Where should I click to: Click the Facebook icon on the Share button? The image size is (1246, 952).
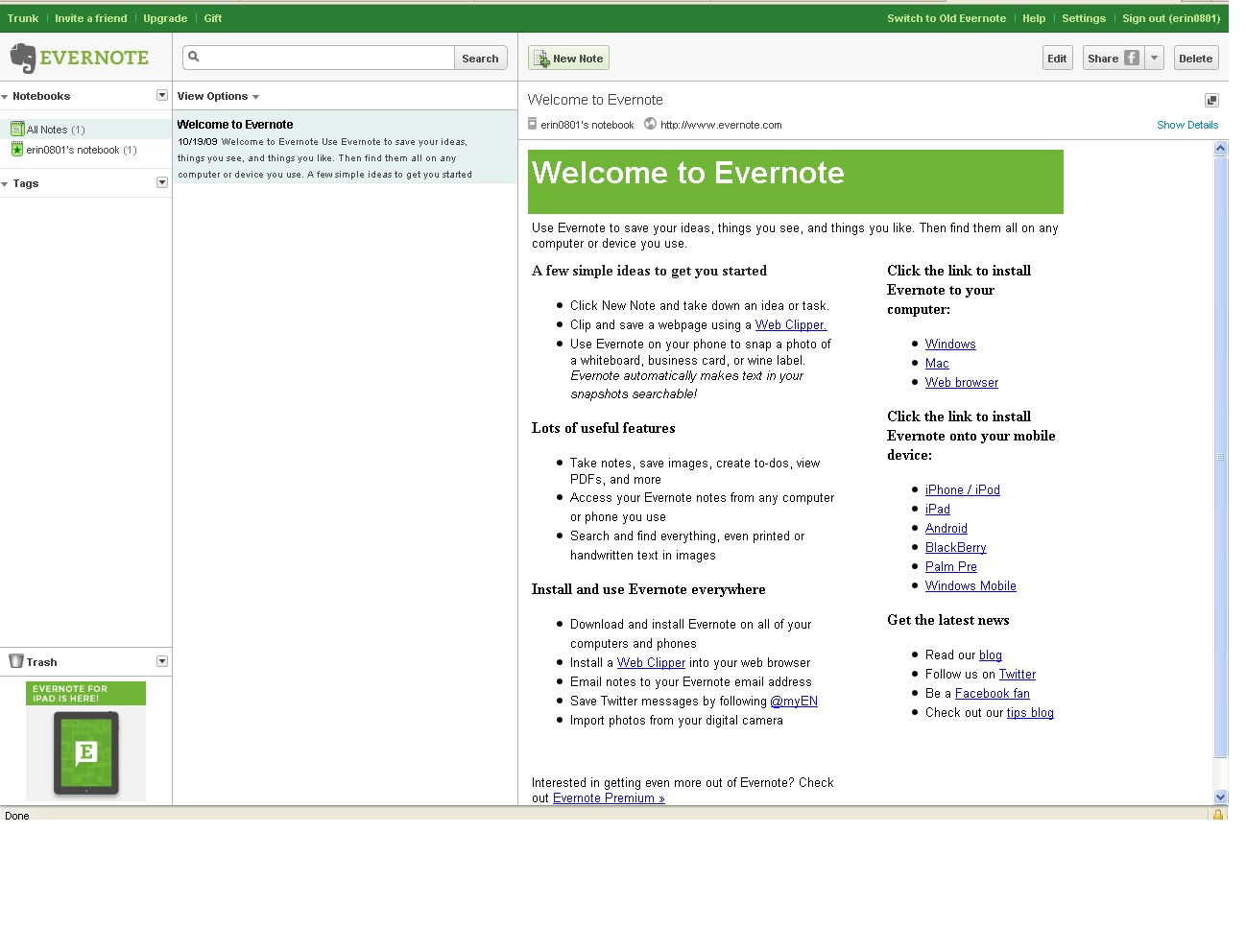pos(1131,58)
